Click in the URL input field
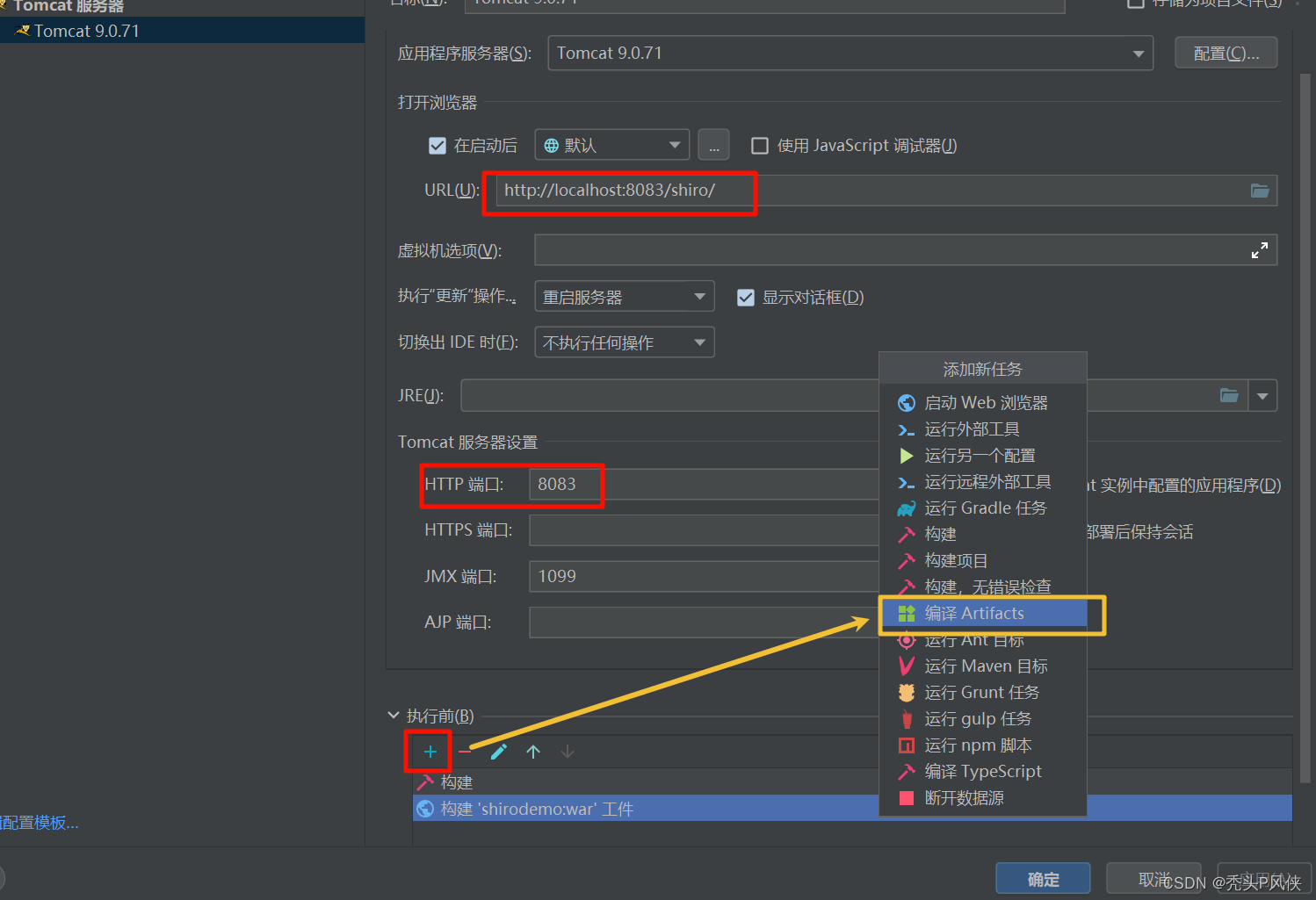1316x900 pixels. [886, 191]
